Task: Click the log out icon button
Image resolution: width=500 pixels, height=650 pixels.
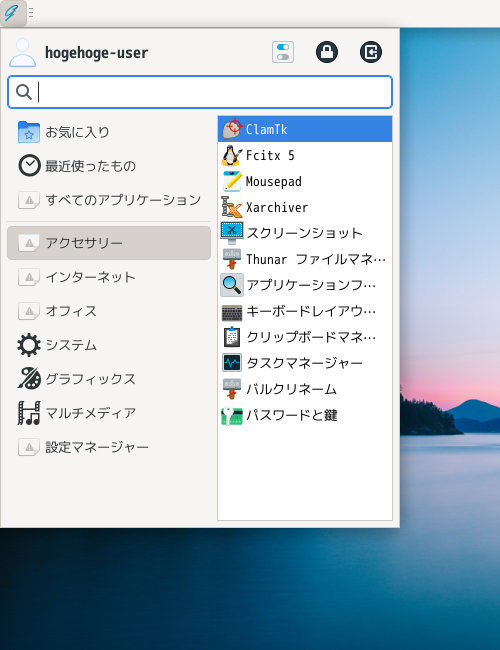Action: 371,52
